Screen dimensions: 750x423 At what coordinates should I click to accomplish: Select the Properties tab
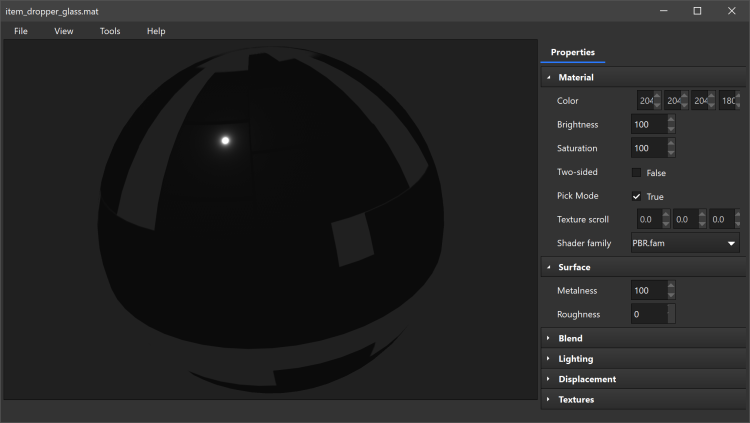click(x=573, y=52)
